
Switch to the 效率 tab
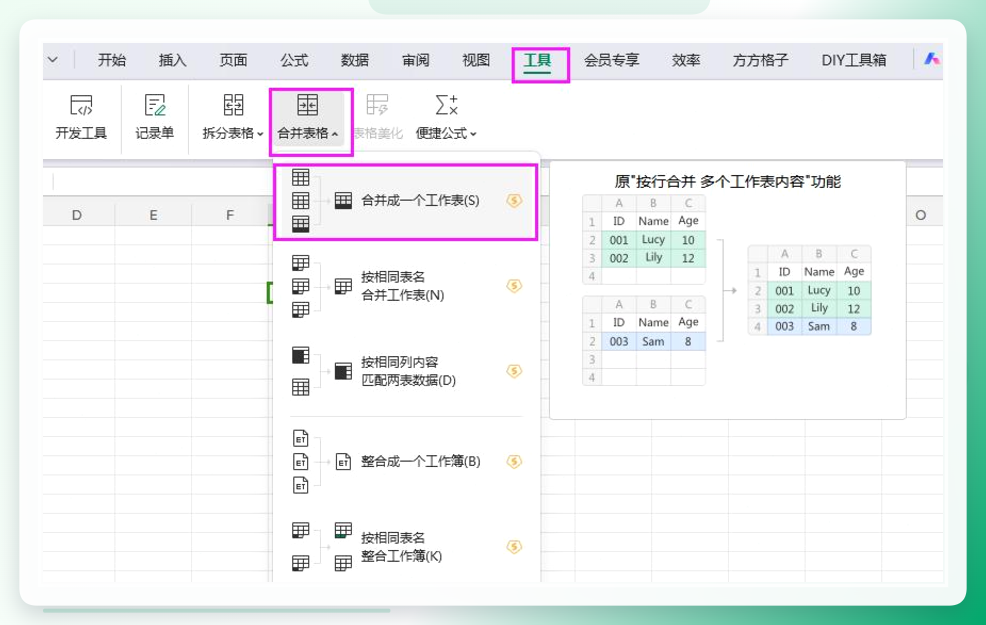coord(686,60)
